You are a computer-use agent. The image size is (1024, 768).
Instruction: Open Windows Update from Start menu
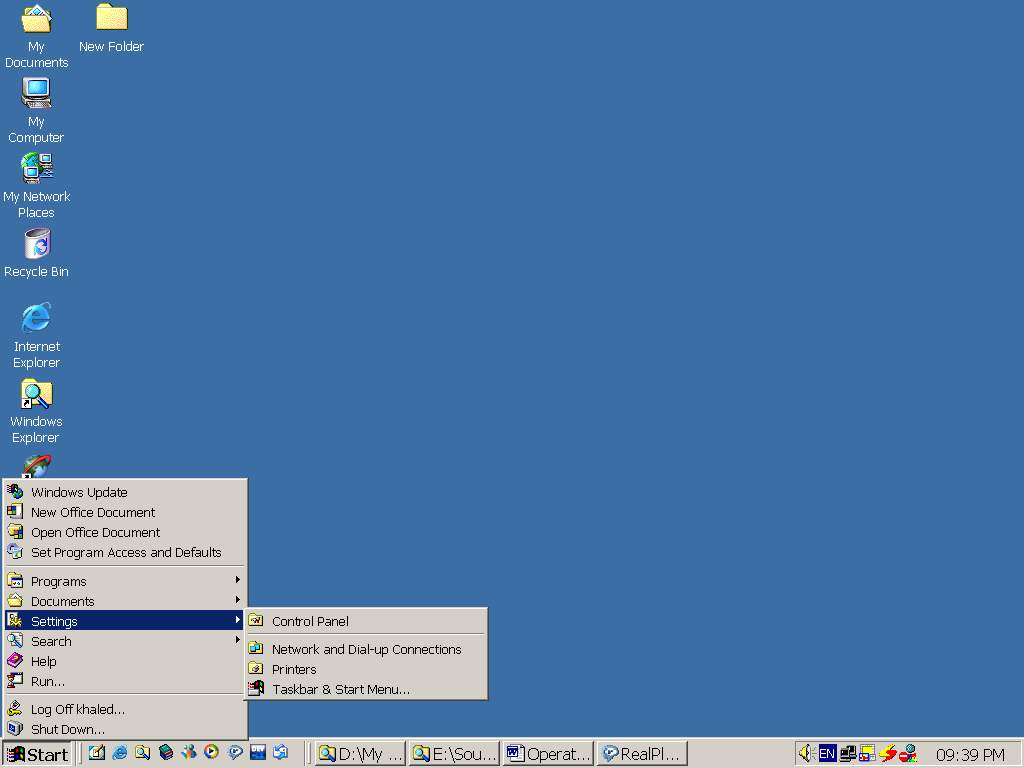click(125, 492)
